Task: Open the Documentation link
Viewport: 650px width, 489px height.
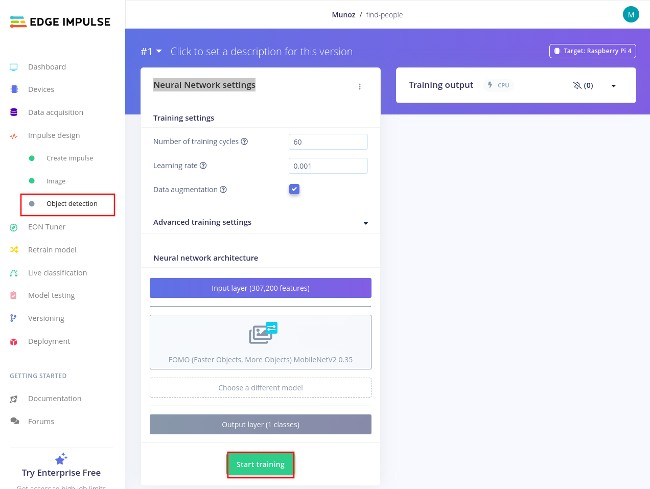Action: (x=55, y=398)
